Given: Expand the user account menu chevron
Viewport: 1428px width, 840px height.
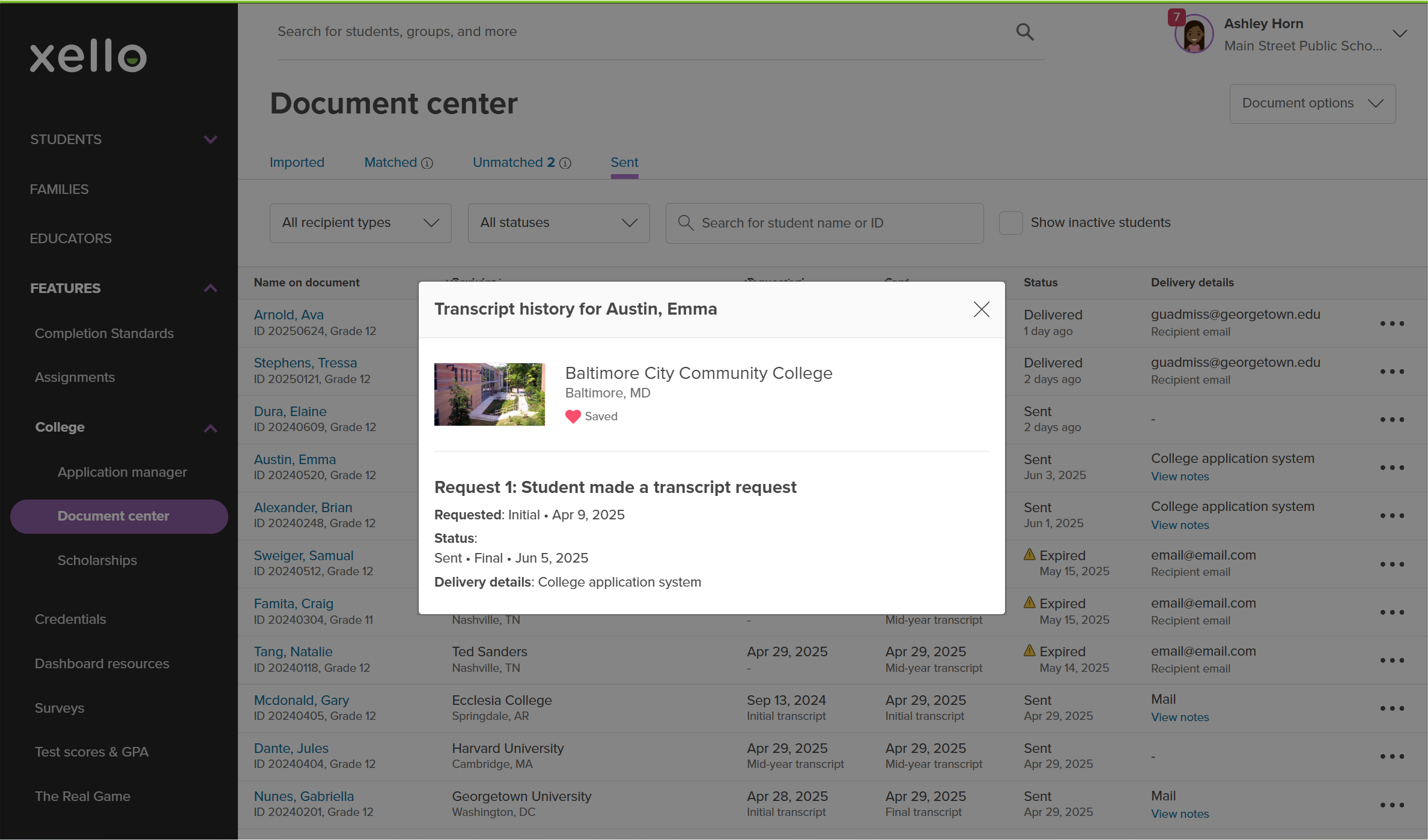Looking at the screenshot, I should point(1400,34).
